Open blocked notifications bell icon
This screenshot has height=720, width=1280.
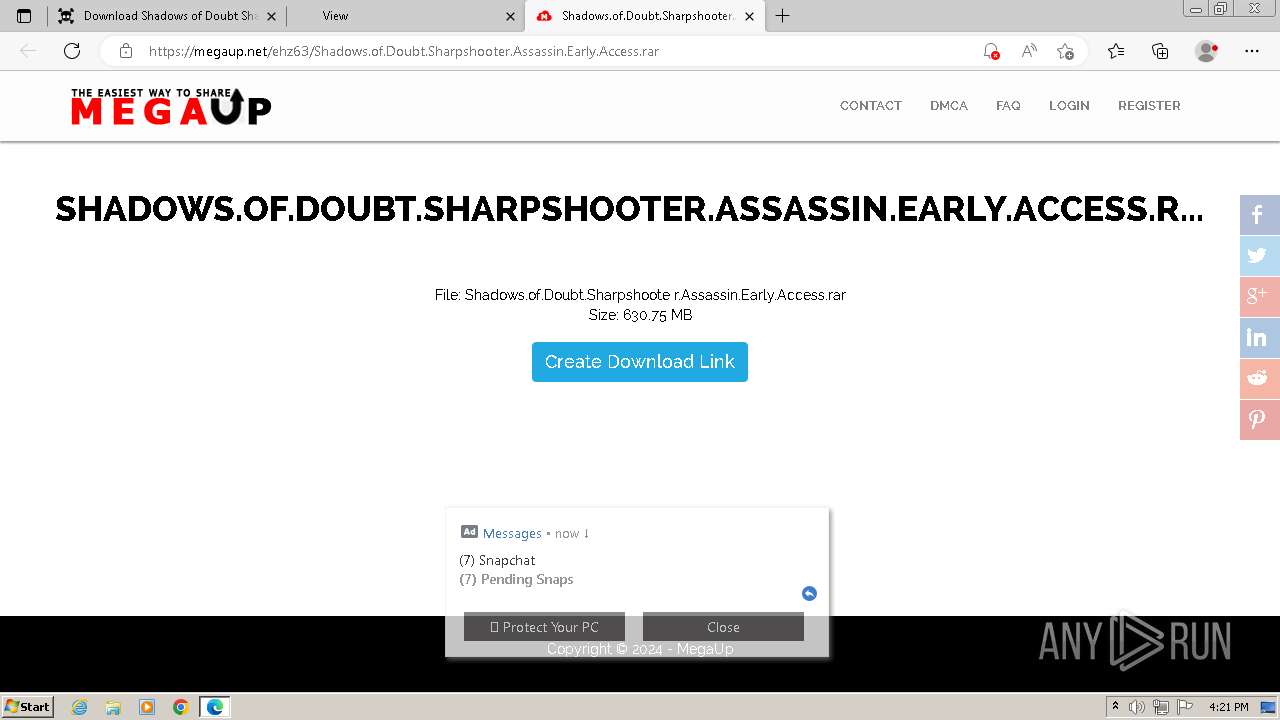click(x=991, y=51)
